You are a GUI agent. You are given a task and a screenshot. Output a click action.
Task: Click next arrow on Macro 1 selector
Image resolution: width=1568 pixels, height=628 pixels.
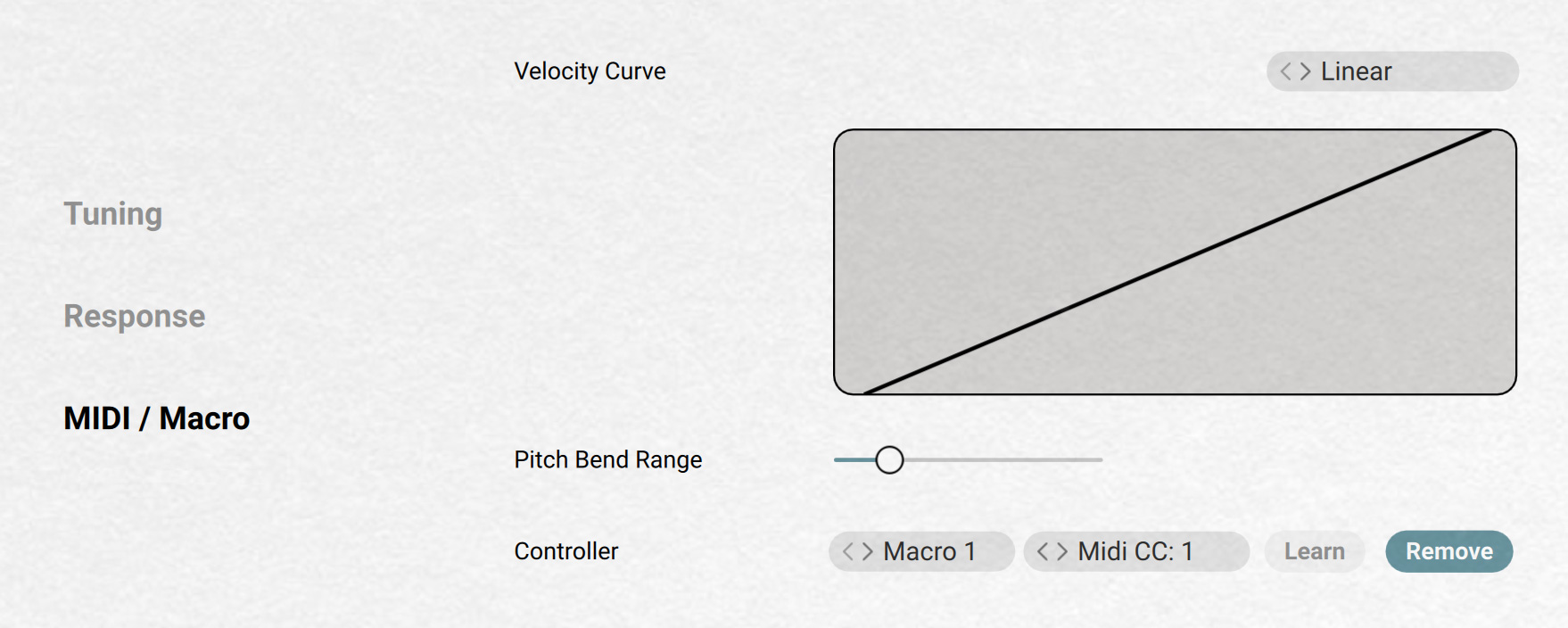[867, 551]
